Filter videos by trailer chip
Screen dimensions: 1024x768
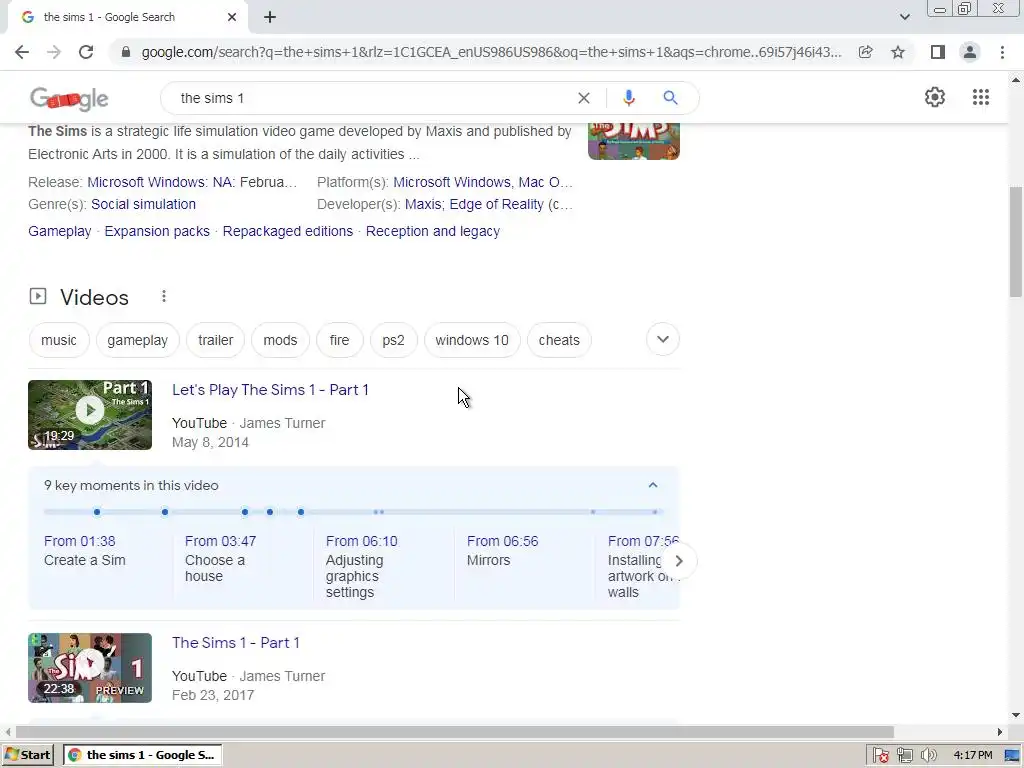tap(216, 340)
